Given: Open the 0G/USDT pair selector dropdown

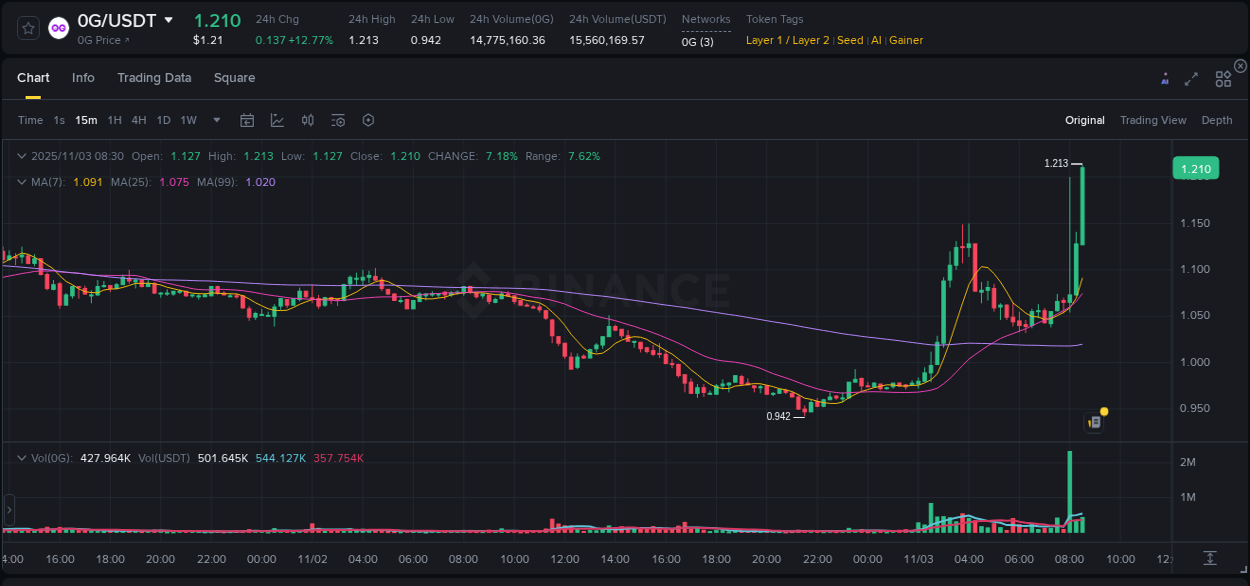Looking at the screenshot, I should click(x=169, y=20).
